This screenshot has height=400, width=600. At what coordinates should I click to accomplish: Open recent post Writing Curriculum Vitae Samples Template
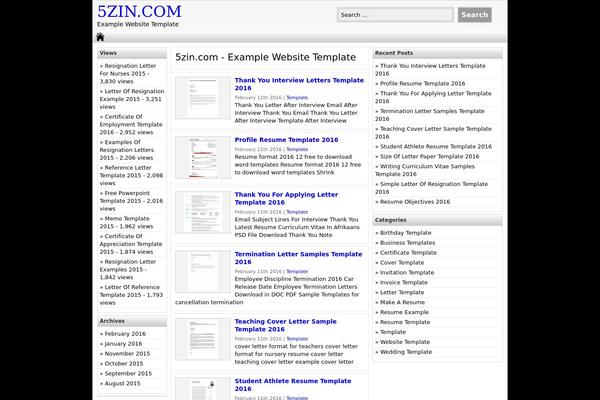[425, 170]
